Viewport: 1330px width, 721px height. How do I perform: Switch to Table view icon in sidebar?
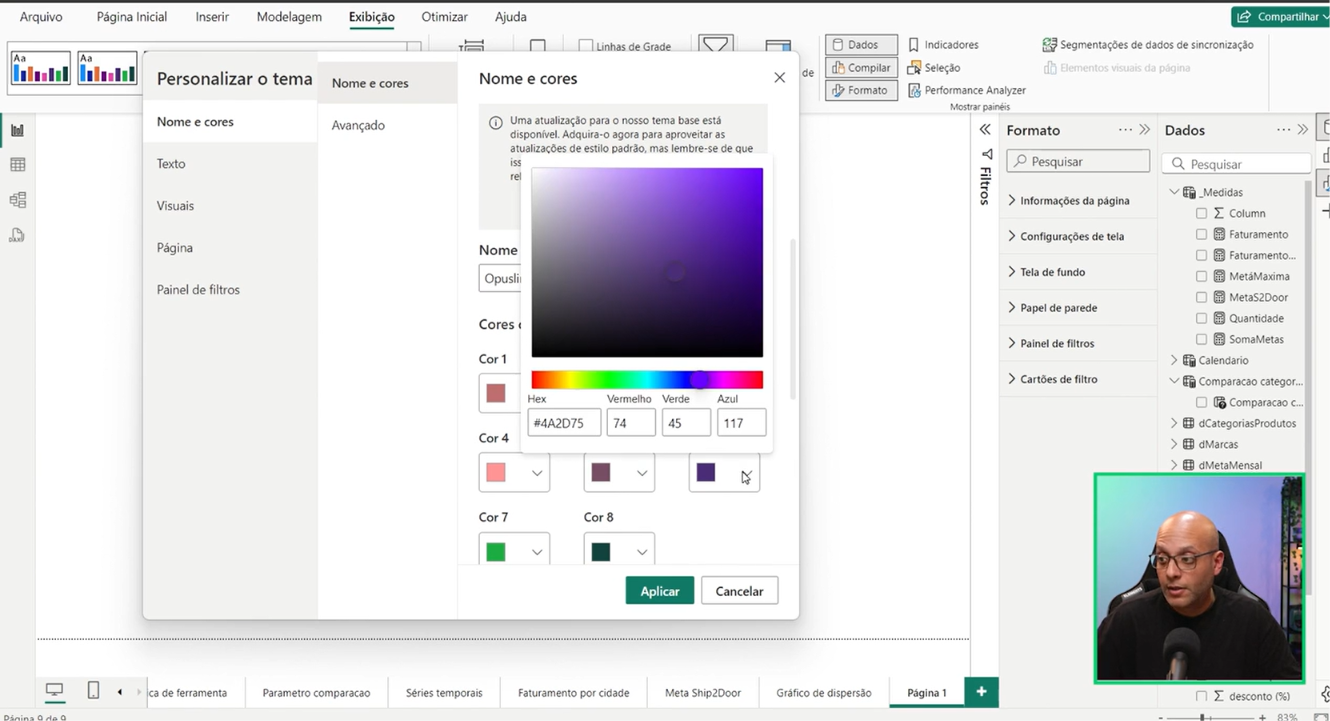pyautogui.click(x=17, y=165)
